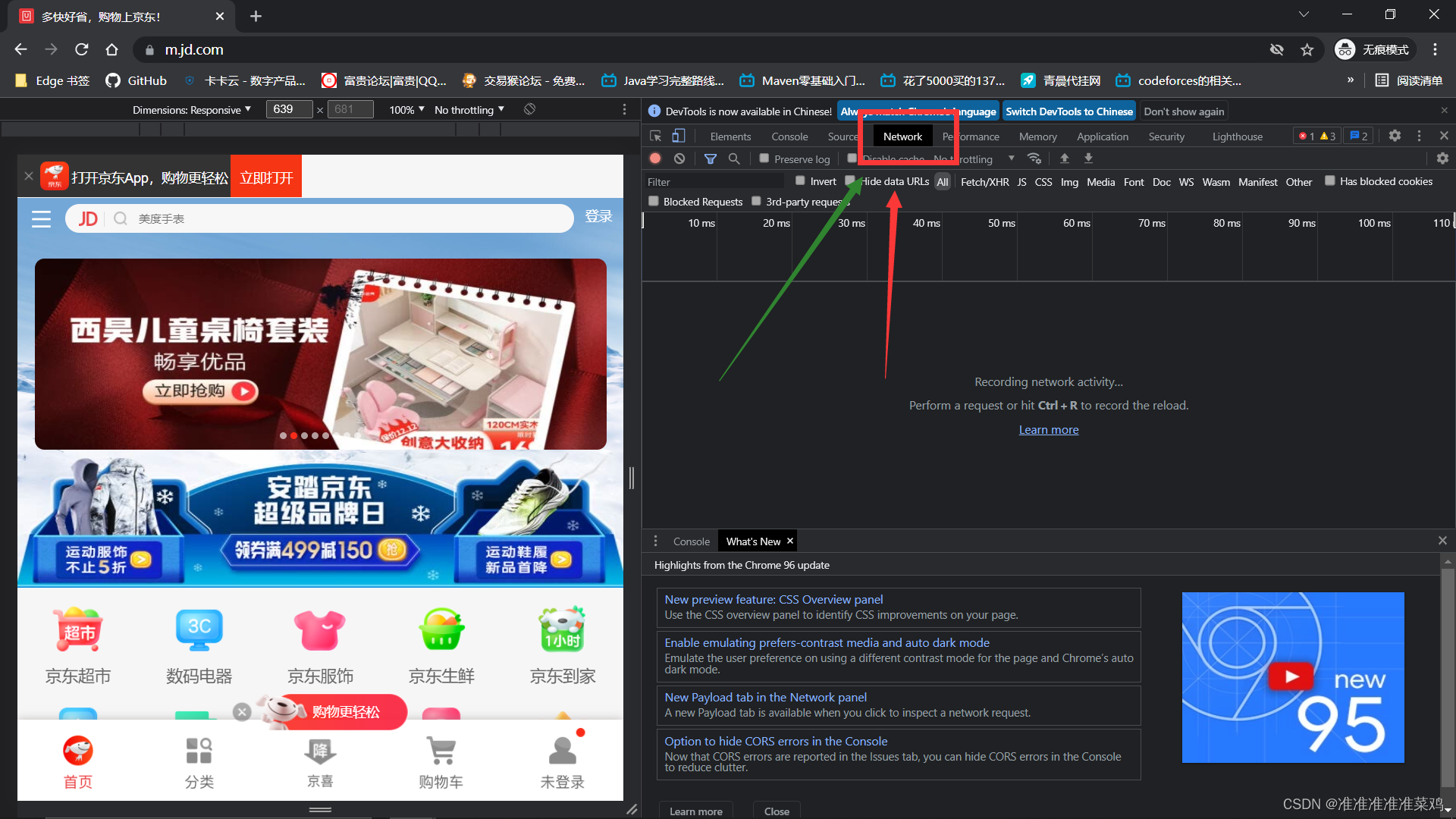Image resolution: width=1456 pixels, height=819 pixels.
Task: Close What's New drawer tab
Action: [x=789, y=541]
